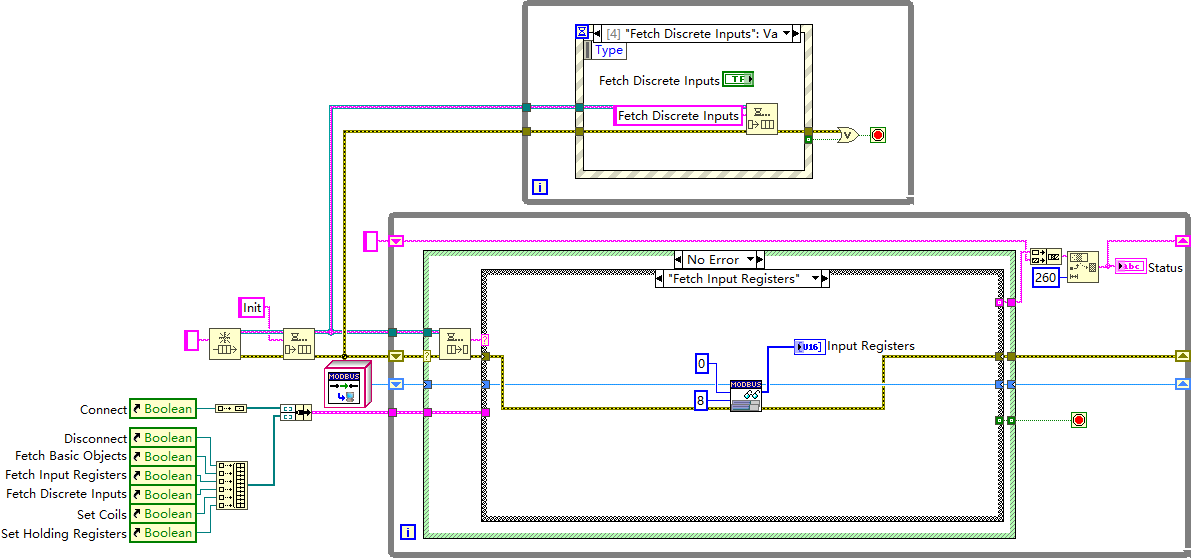This screenshot has height=558, width=1191.
Task: Select the Modbus read input registers node
Action: pyautogui.click(x=745, y=396)
